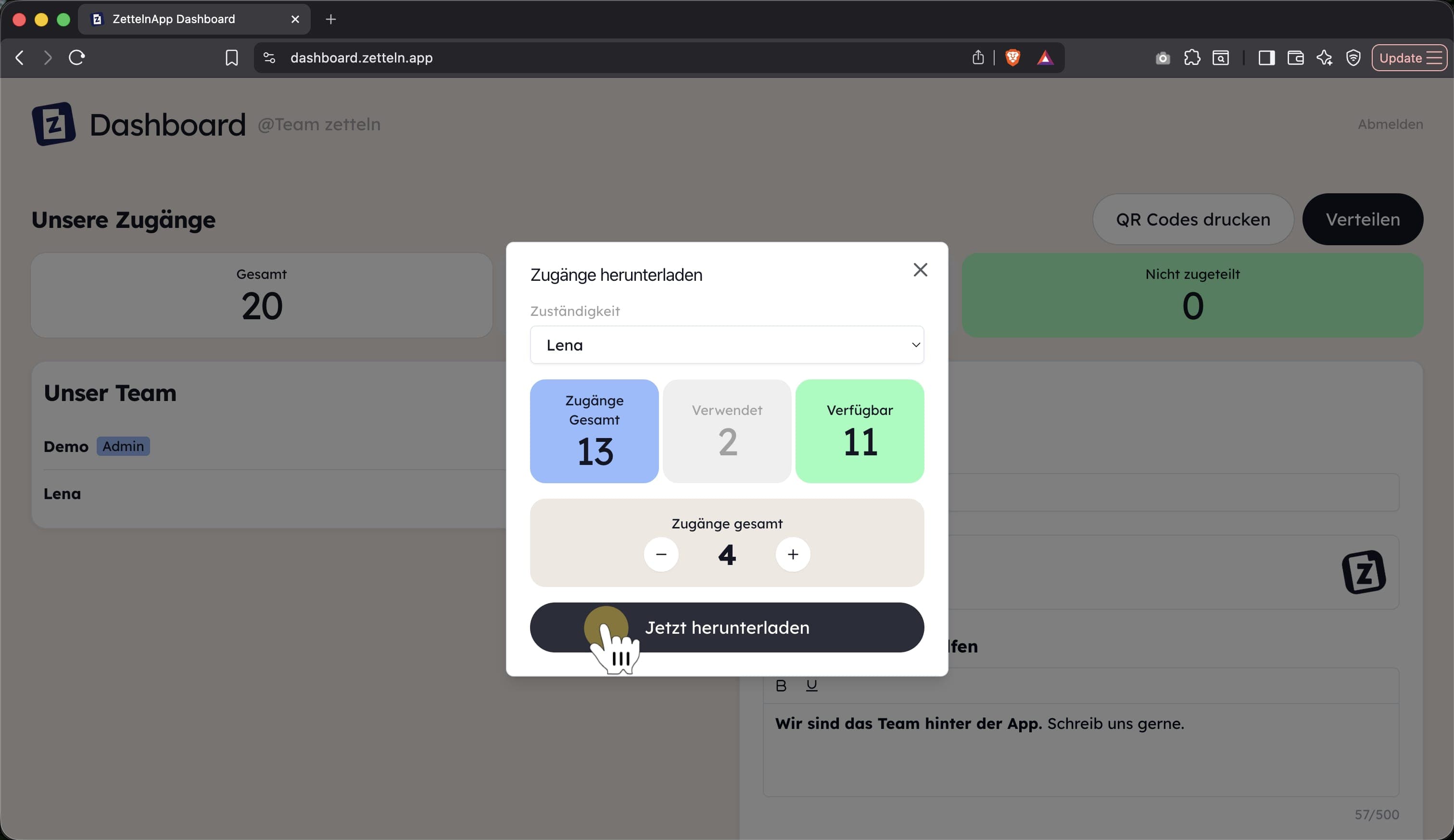
Task: Click the site settings icon beside URL
Action: pyautogui.click(x=269, y=58)
